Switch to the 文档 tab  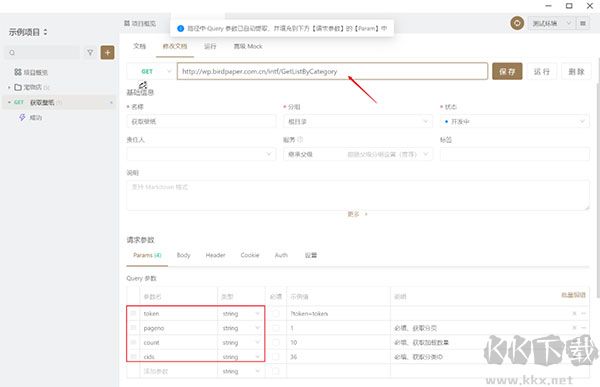pos(139,46)
